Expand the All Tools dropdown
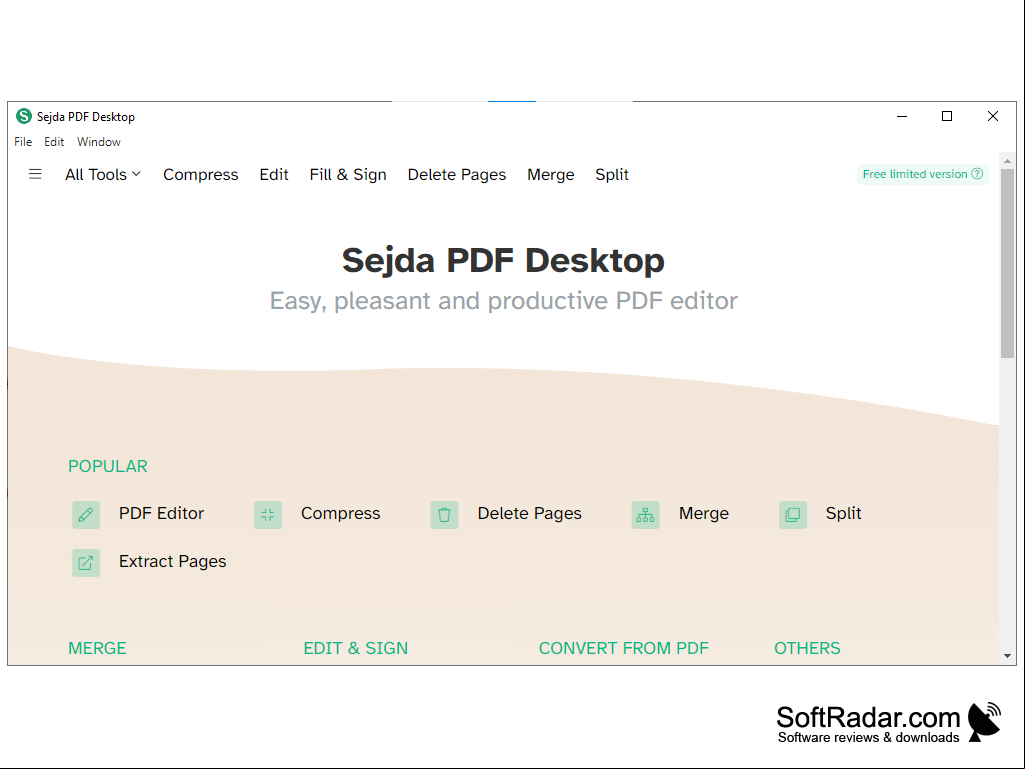The height and width of the screenshot is (769, 1025). pos(103,175)
